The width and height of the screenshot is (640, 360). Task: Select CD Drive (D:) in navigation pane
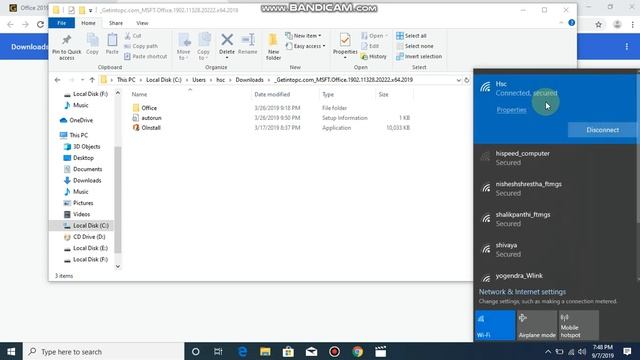pos(84,237)
